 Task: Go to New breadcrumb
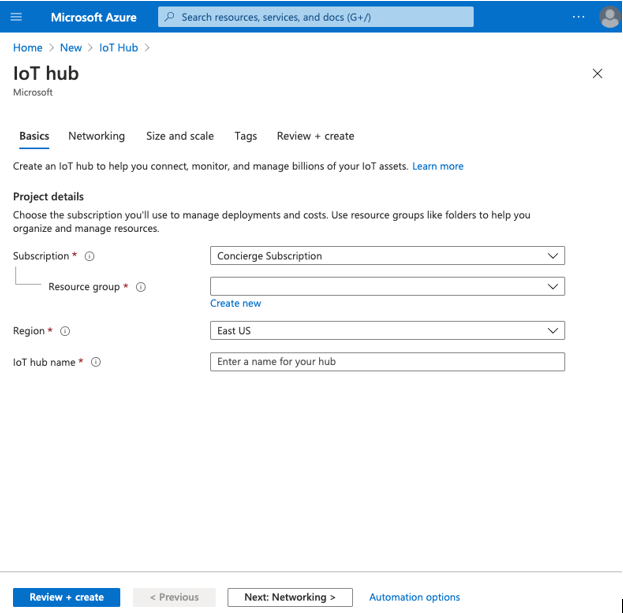click(x=71, y=48)
